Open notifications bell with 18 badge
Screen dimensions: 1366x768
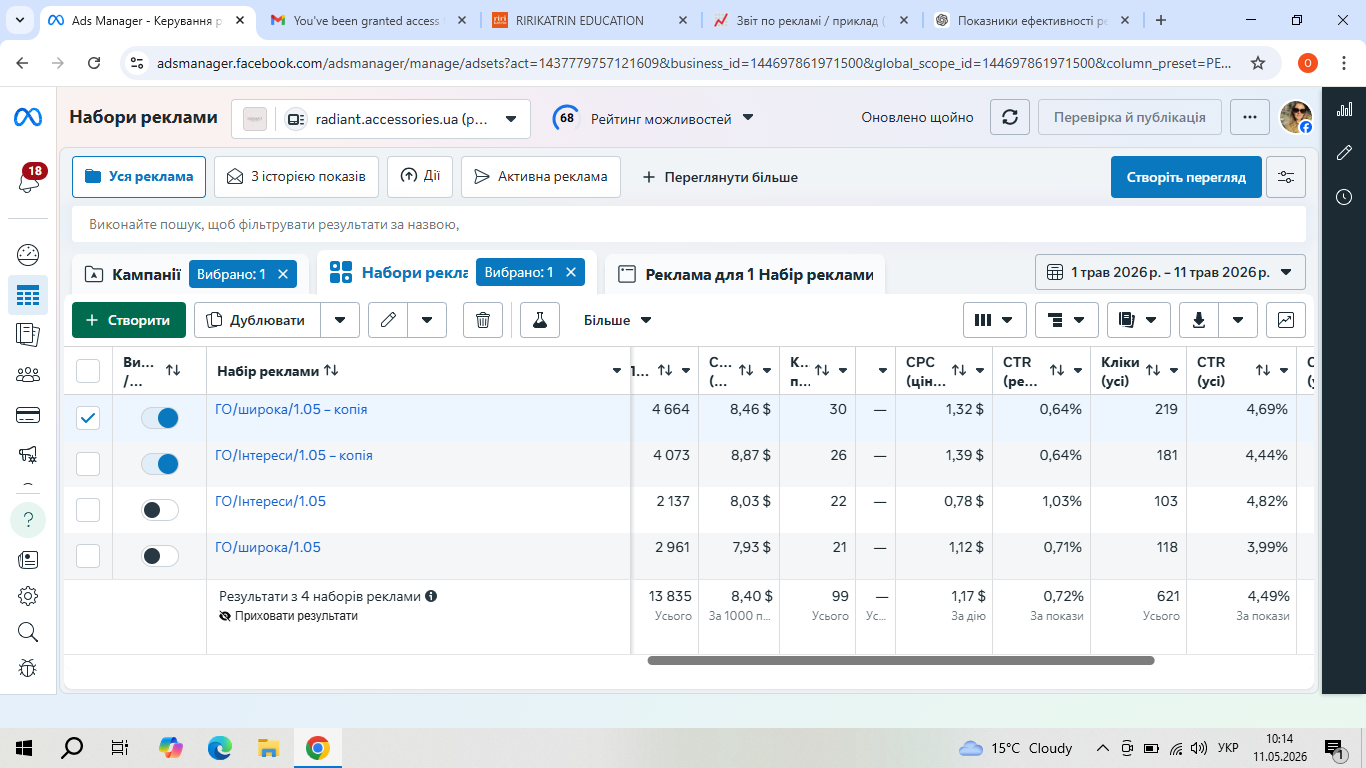[x=28, y=181]
